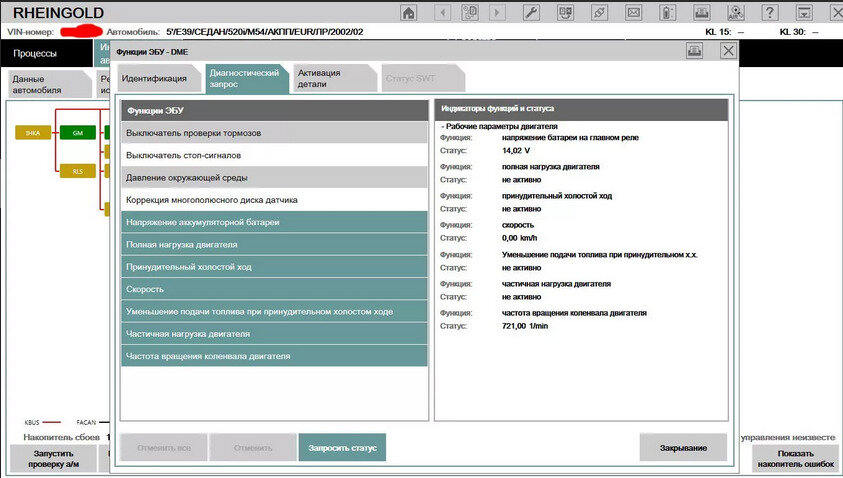Close the DME ECU functions dialog

[728, 51]
